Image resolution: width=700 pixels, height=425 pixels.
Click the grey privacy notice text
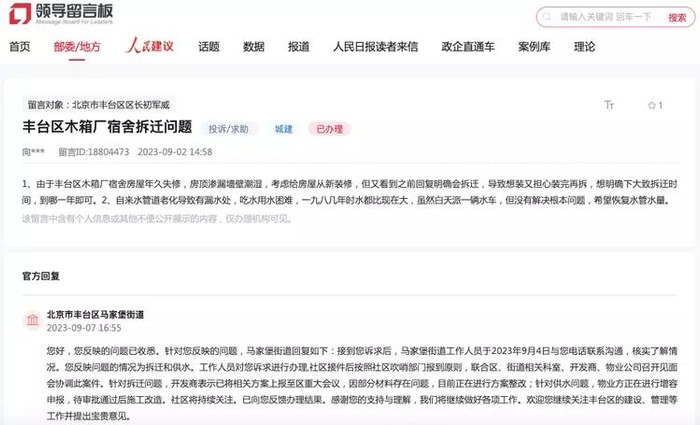click(x=157, y=219)
